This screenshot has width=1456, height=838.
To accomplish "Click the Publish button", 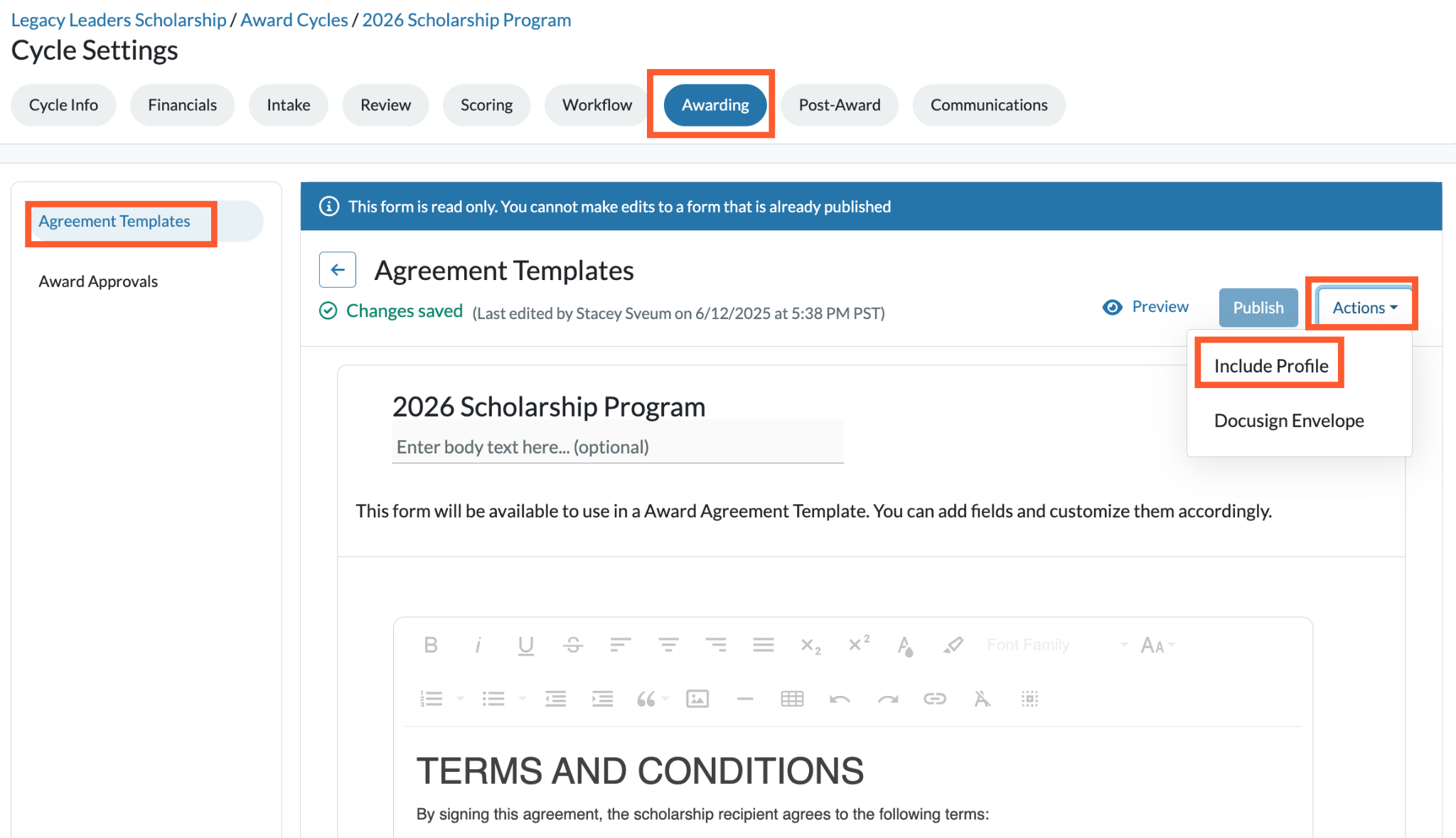I will point(1258,308).
